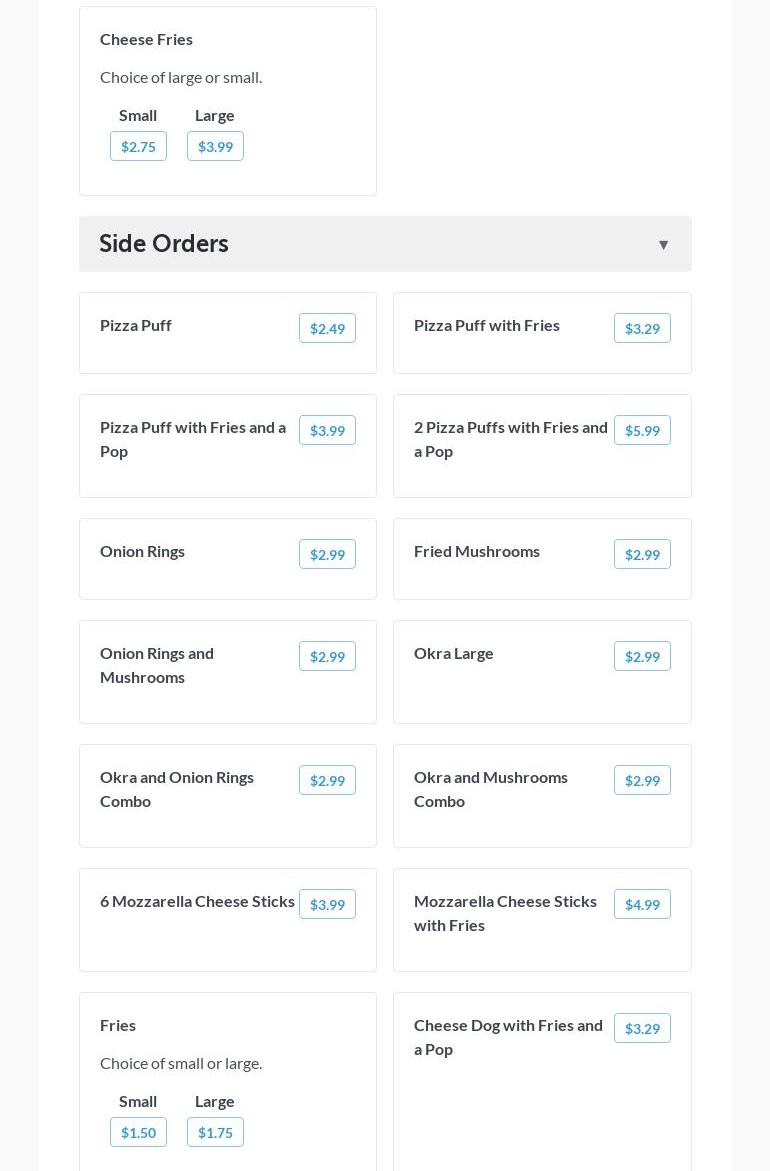Choose Mozzarella Cheese Sticks with Fries $4.99

[x=642, y=905]
